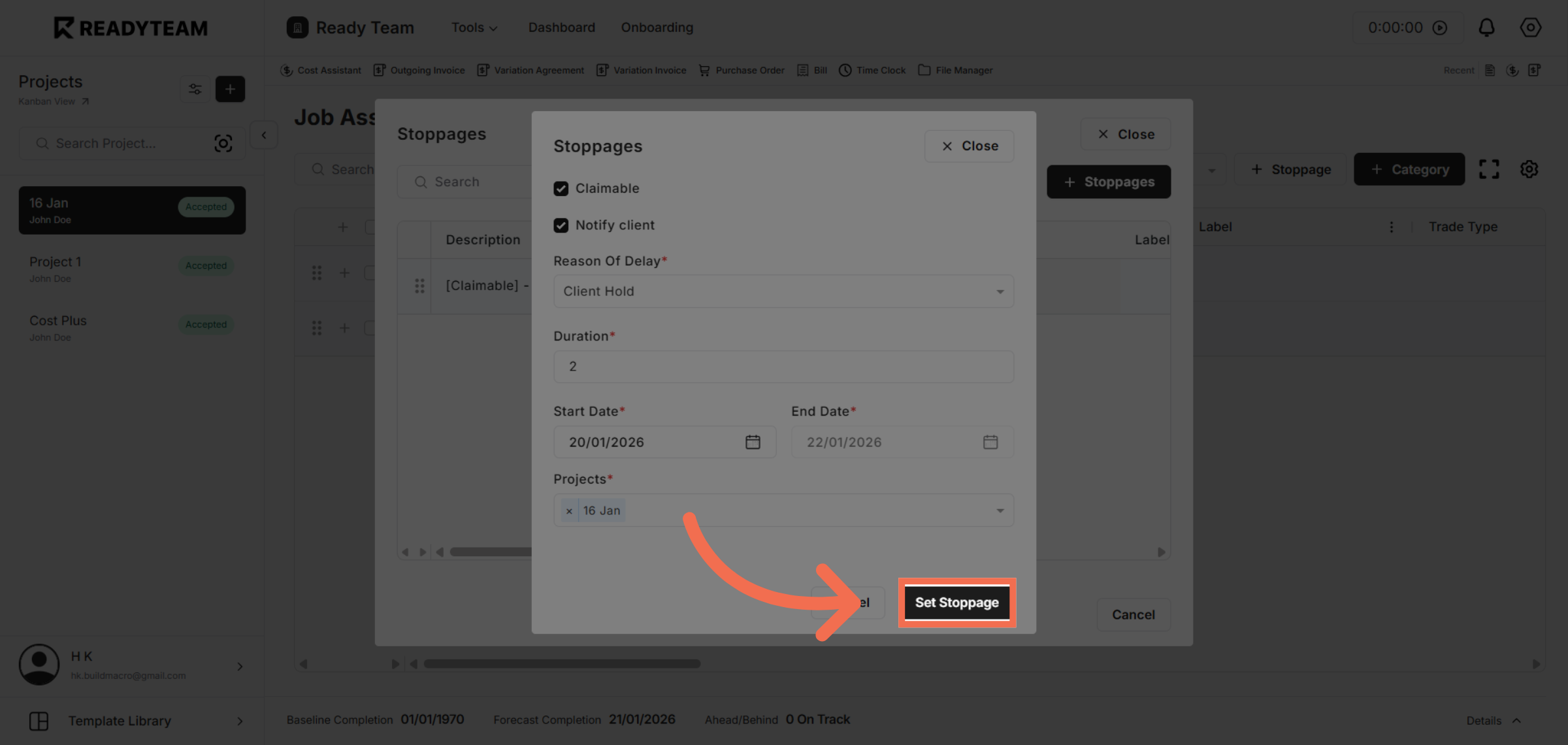Click the Set Stoppage button

956,602
